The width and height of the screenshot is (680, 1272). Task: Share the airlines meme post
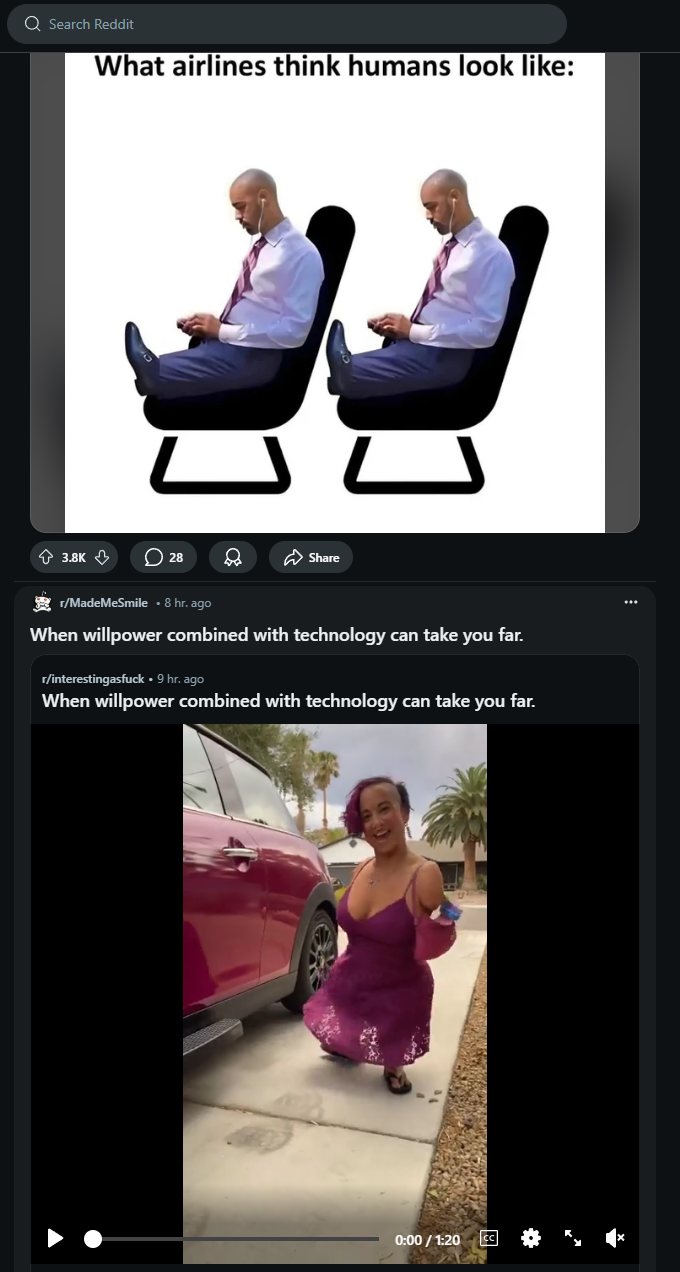pyautogui.click(x=311, y=557)
